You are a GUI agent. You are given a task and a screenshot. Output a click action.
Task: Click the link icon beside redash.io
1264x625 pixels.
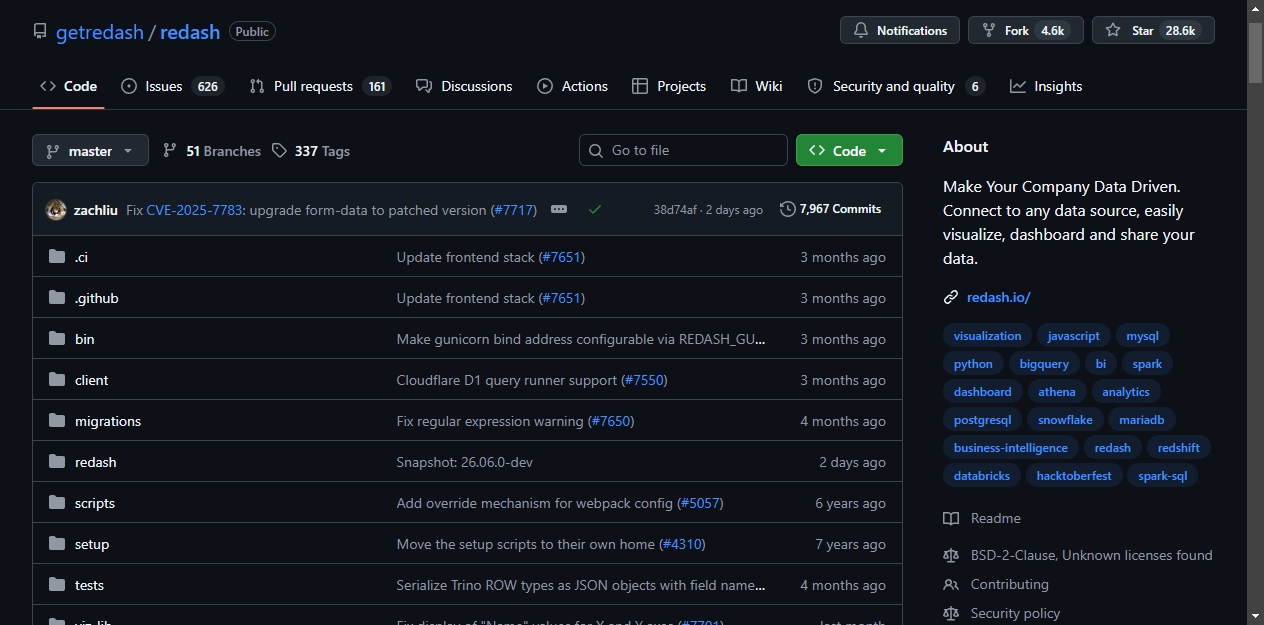(951, 297)
